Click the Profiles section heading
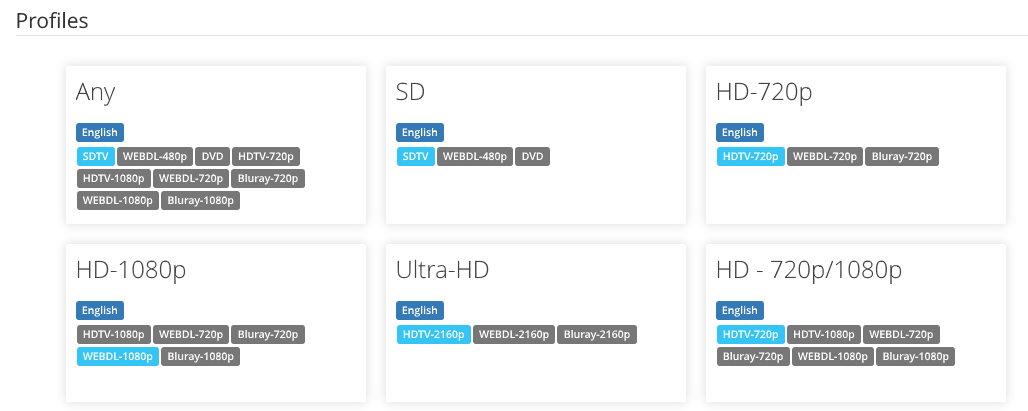1028x411 pixels. point(52,20)
